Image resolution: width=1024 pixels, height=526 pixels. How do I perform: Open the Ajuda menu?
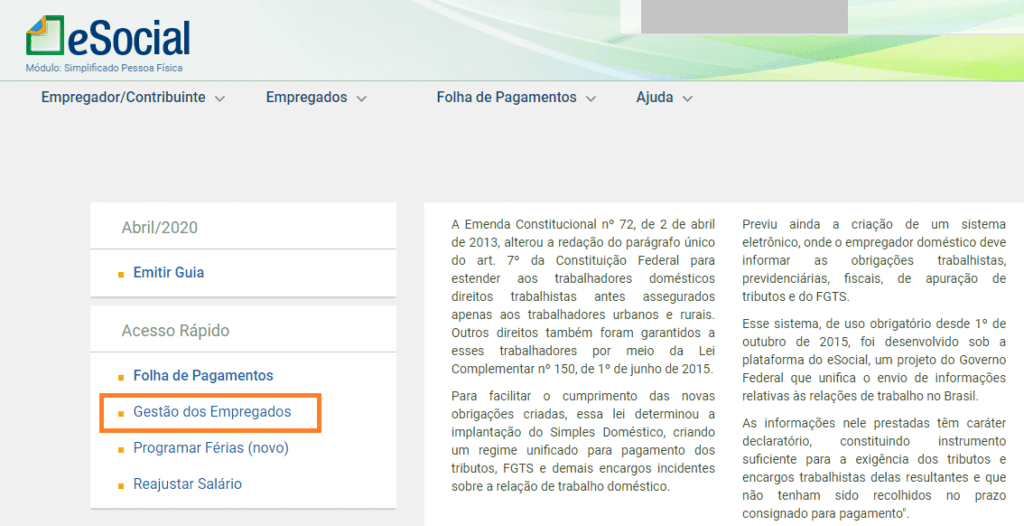tap(654, 97)
